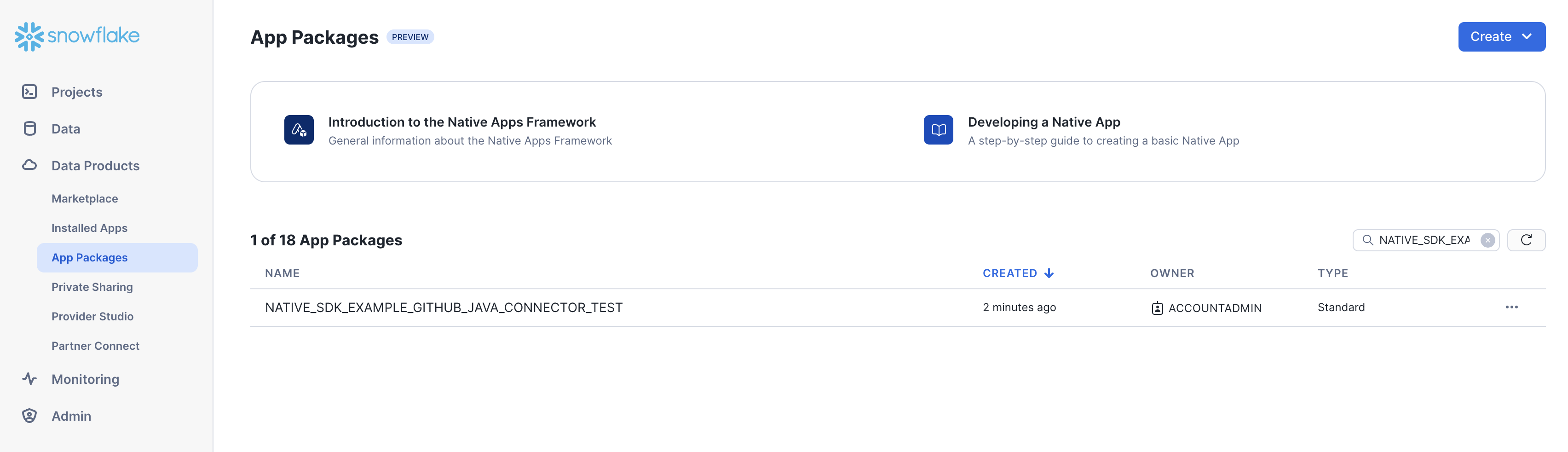This screenshot has width=1568, height=452.
Task: Open Partner Connect in the sidebar
Action: click(96, 345)
